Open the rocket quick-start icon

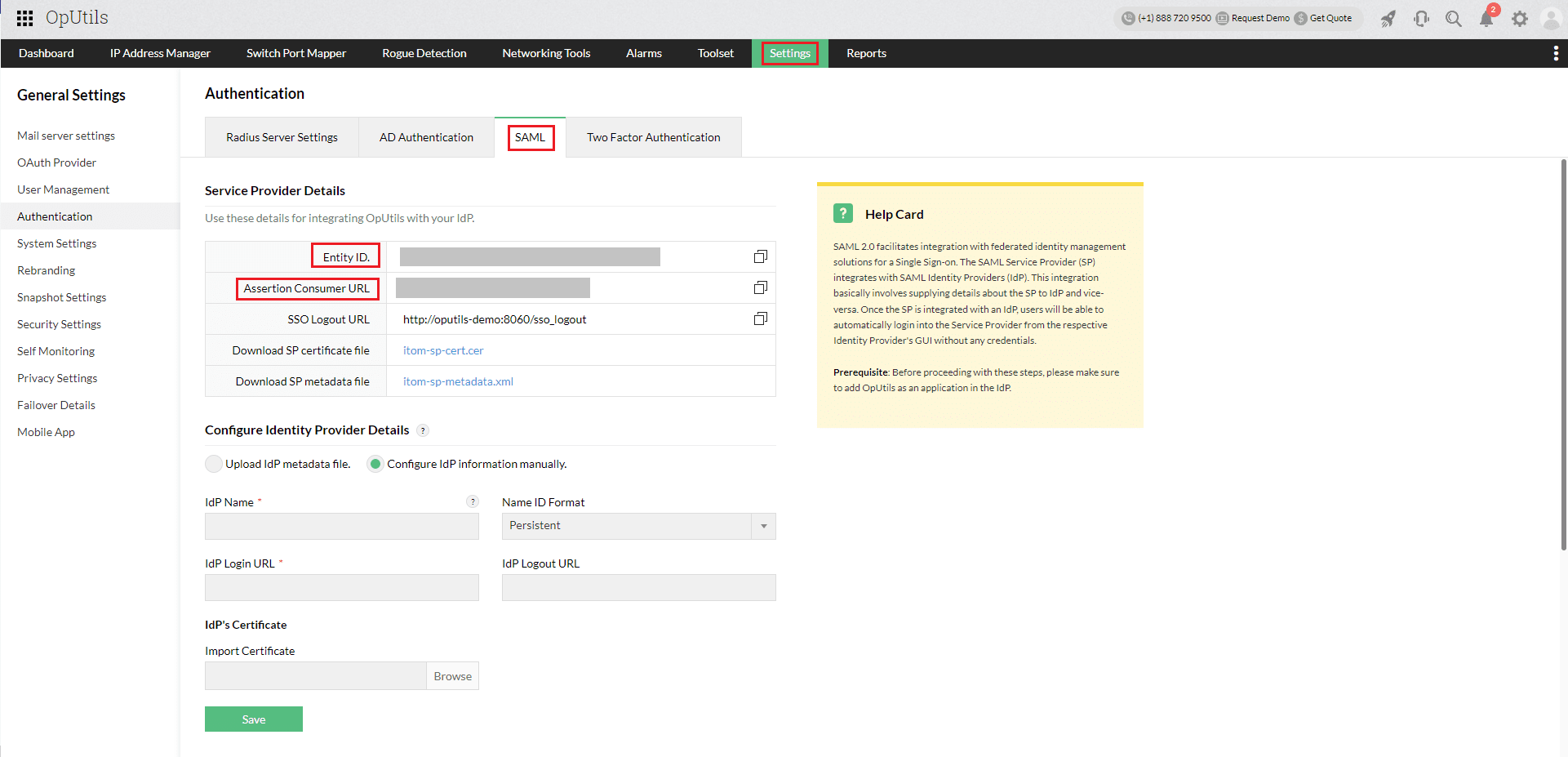(x=1388, y=18)
